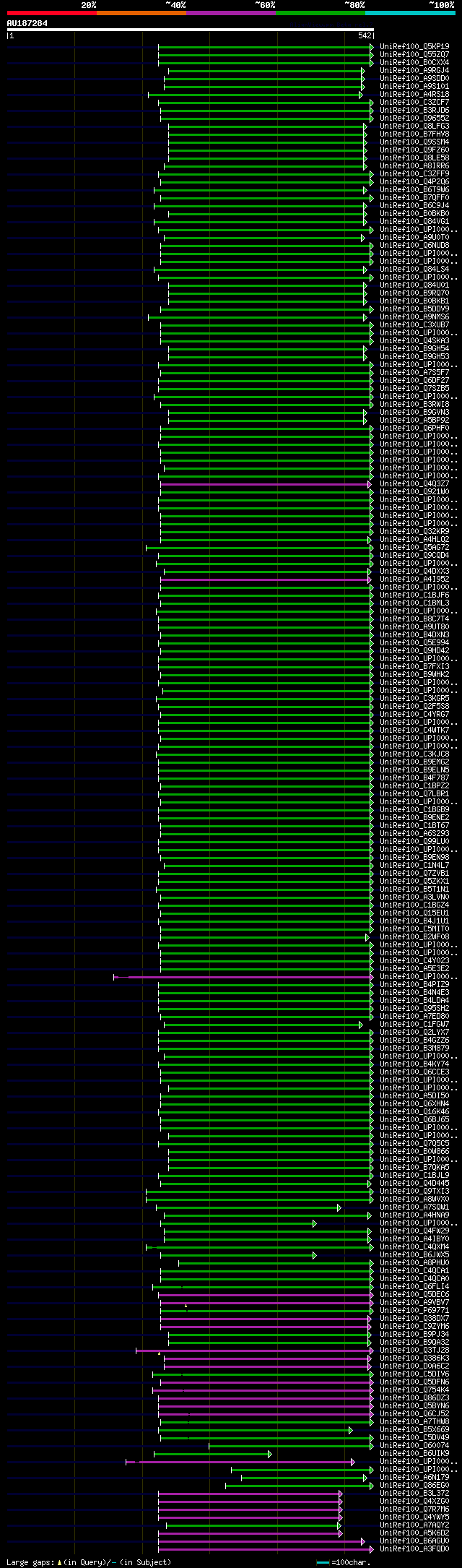Select the UniRef100_Q7LBR1 label
Screen dimensions: 462x1568
point(414,793)
